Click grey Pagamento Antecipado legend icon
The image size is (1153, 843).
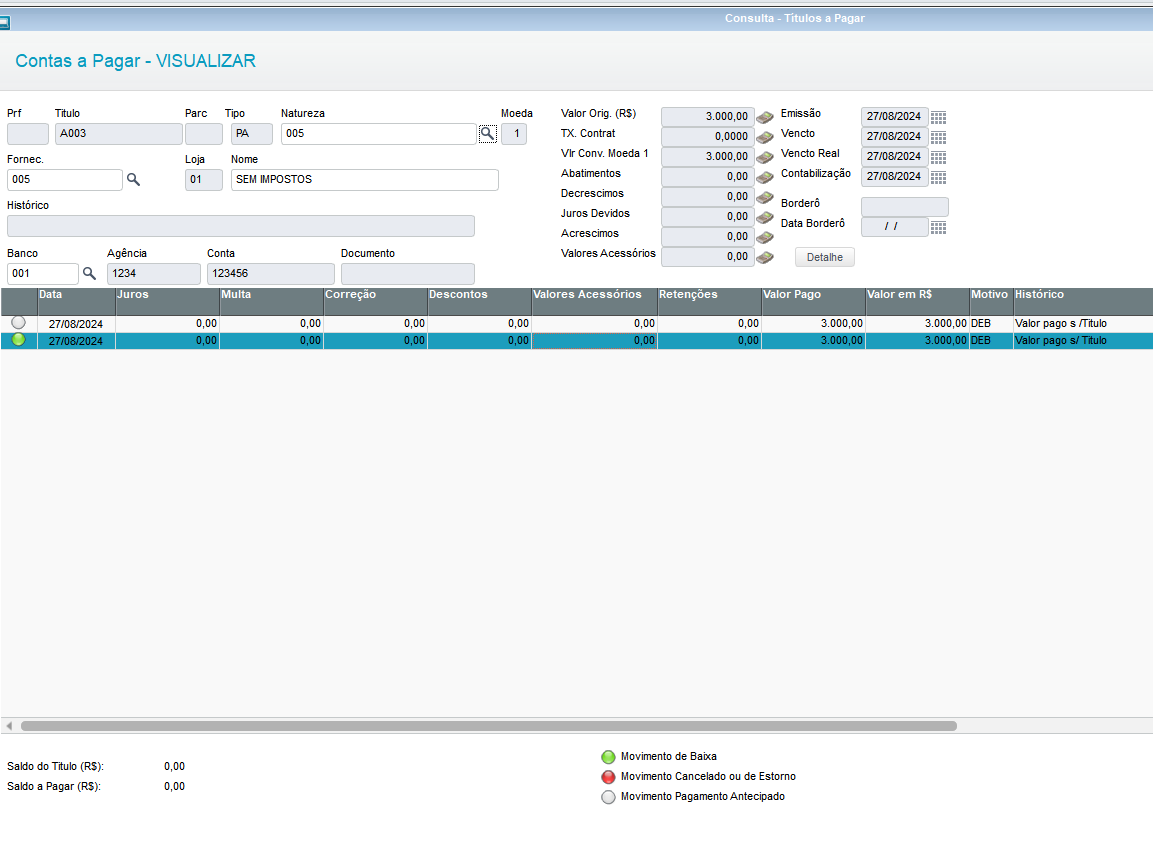pos(608,797)
